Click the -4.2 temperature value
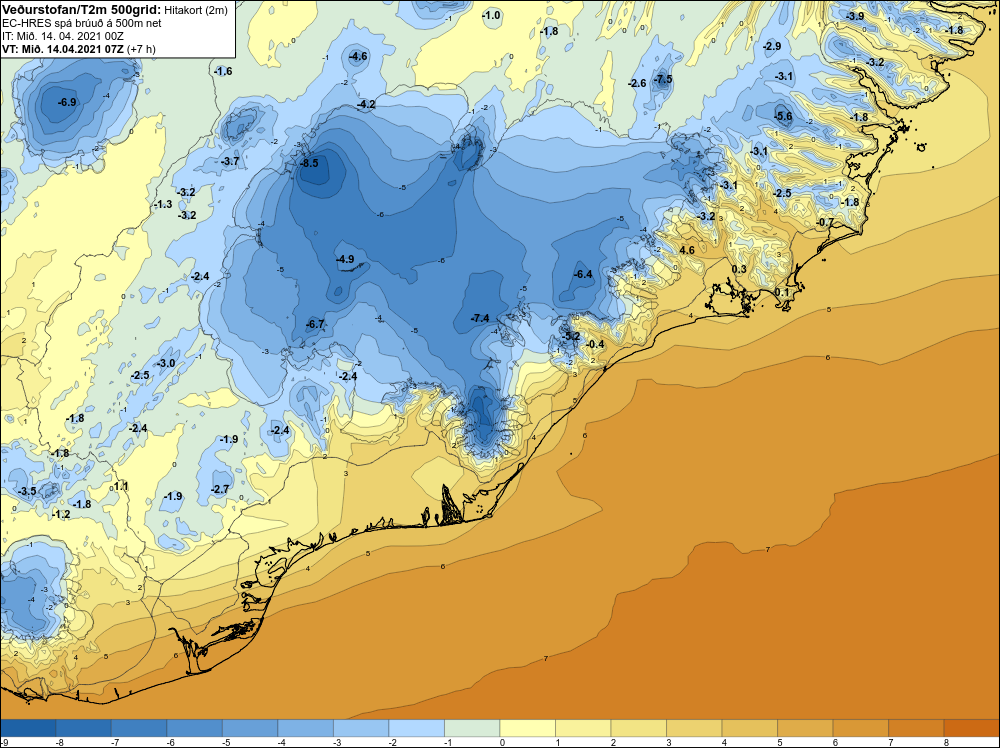1000x748 pixels. 366,104
